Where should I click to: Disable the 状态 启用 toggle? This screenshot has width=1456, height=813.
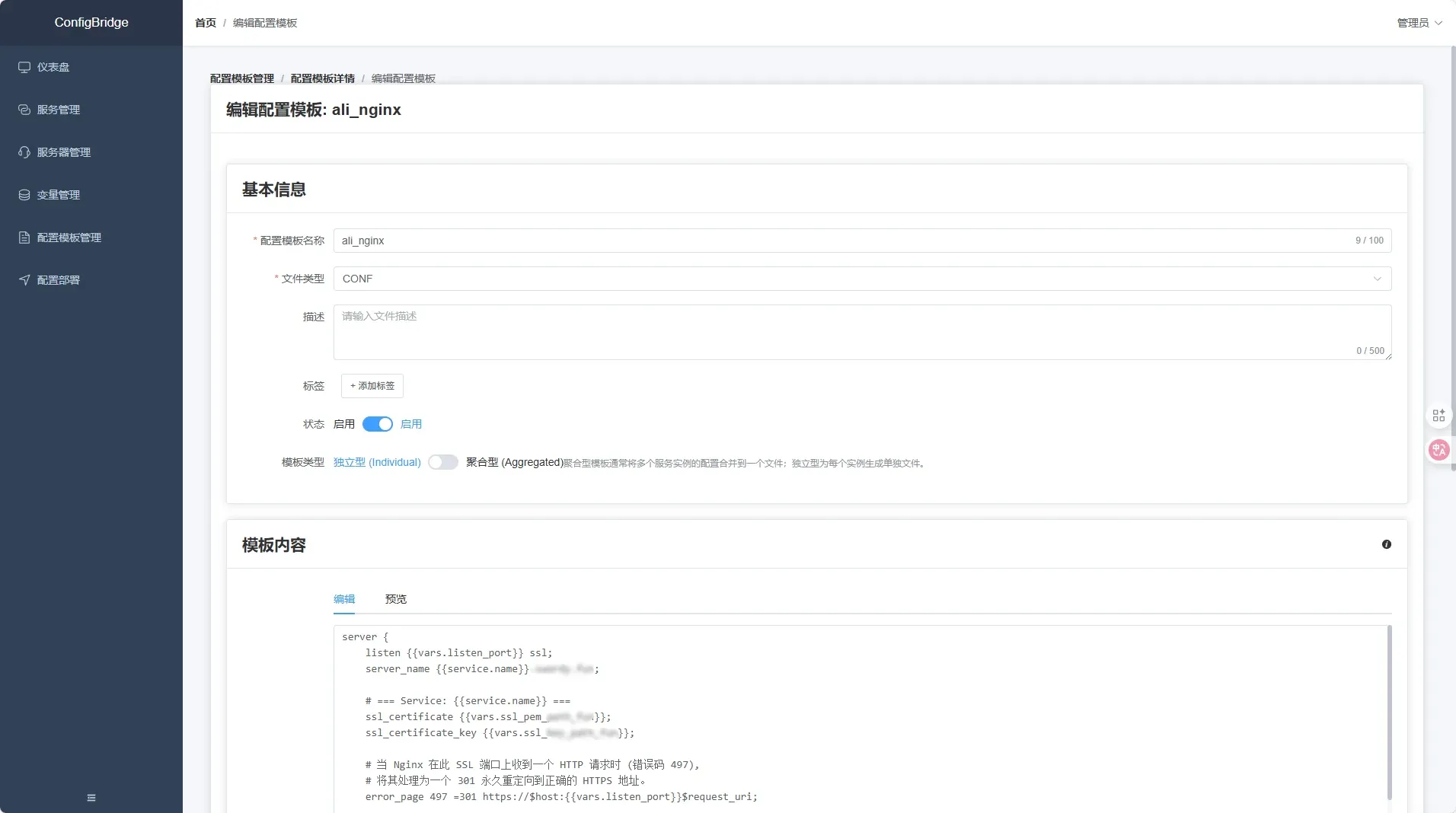pyautogui.click(x=378, y=424)
